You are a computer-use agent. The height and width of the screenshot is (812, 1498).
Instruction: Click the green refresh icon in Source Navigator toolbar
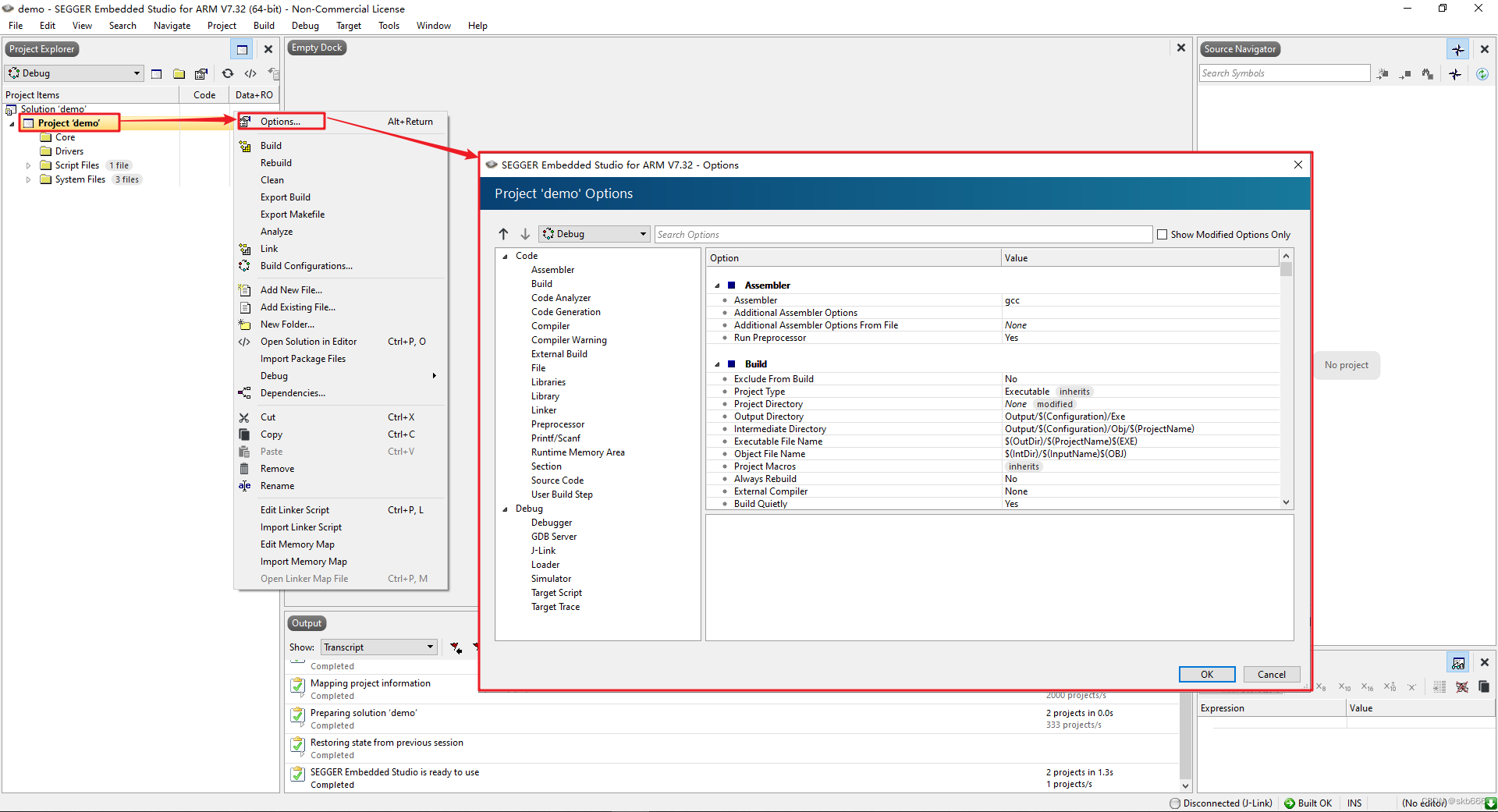[1483, 73]
